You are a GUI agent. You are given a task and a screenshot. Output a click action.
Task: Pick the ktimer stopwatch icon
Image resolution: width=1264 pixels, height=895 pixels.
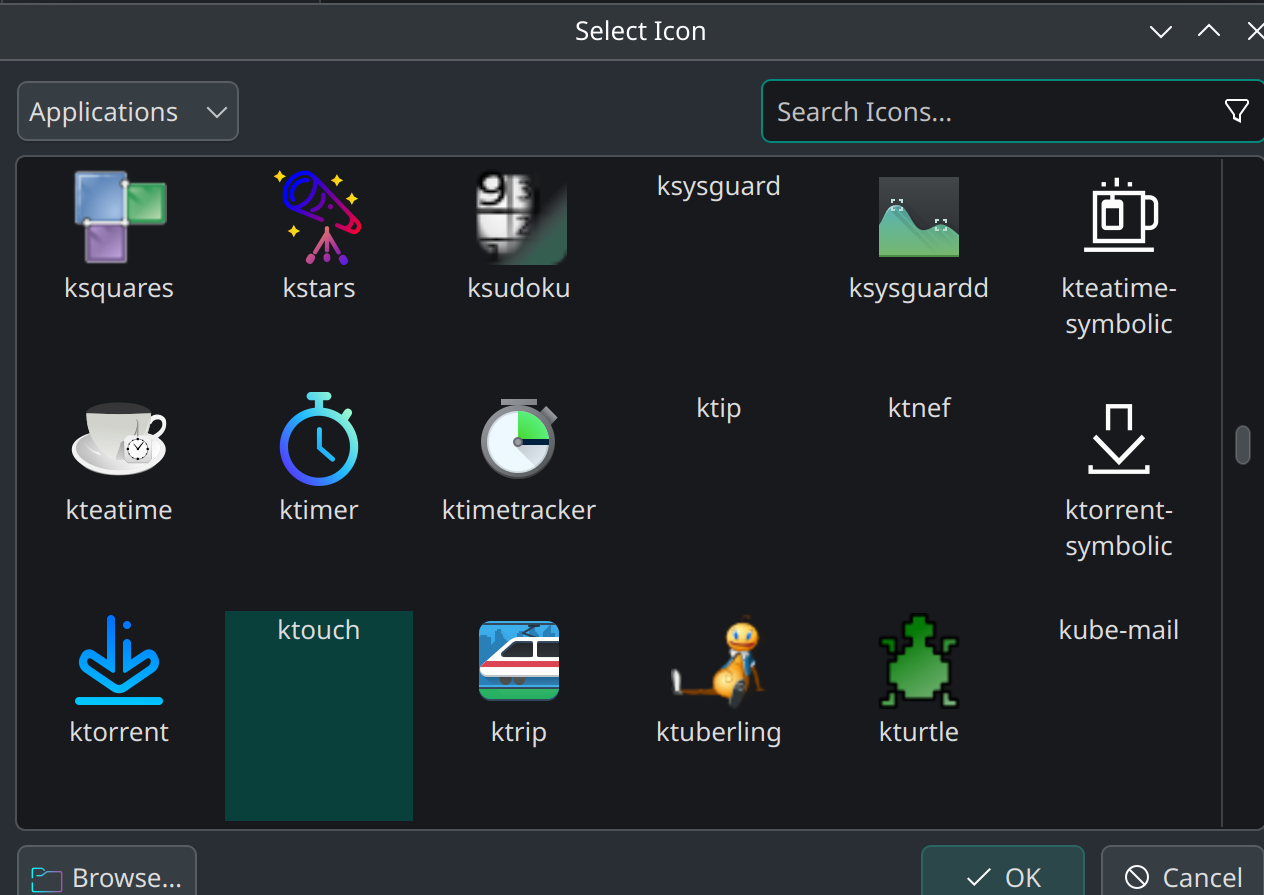(x=319, y=438)
